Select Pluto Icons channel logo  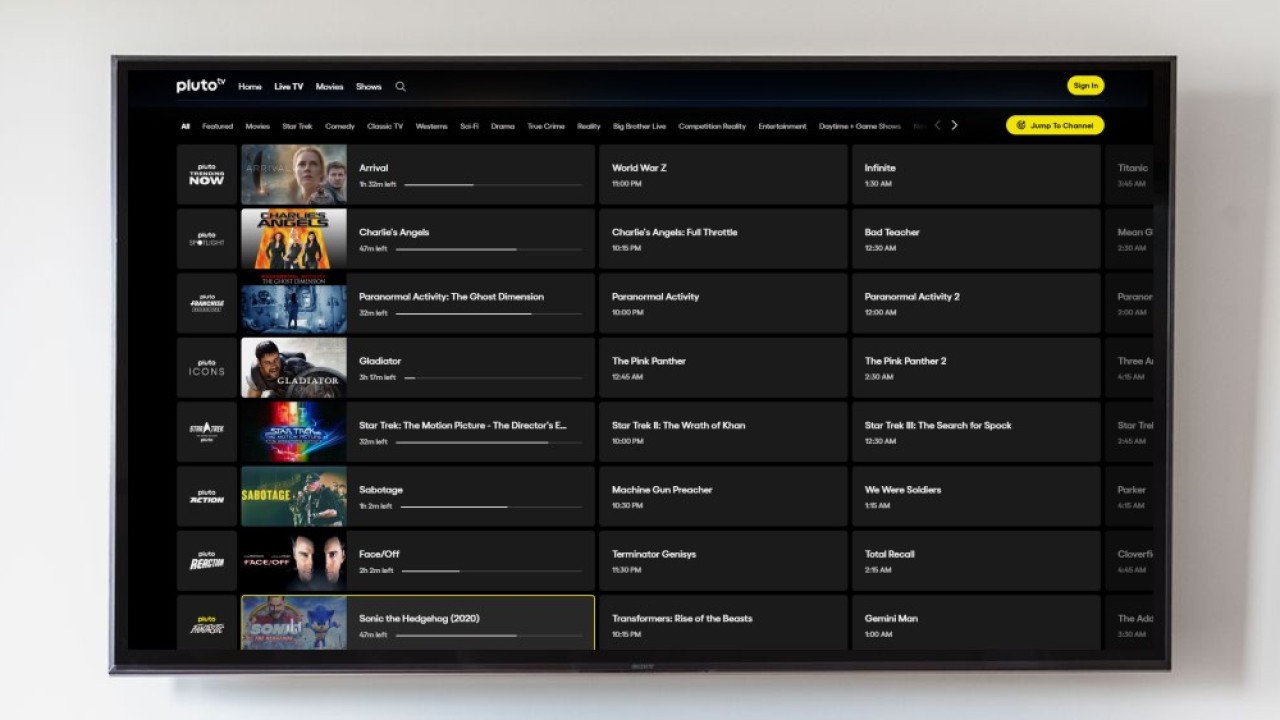click(x=207, y=368)
